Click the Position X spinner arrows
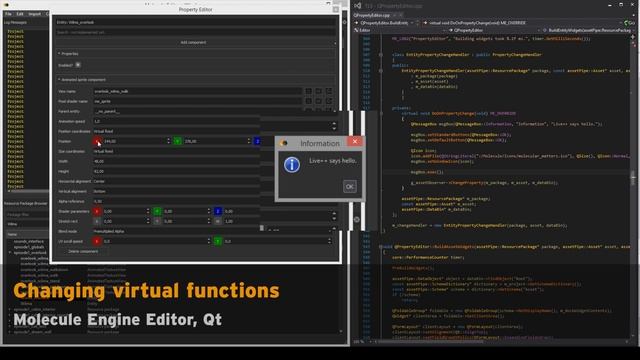 (x=169, y=141)
